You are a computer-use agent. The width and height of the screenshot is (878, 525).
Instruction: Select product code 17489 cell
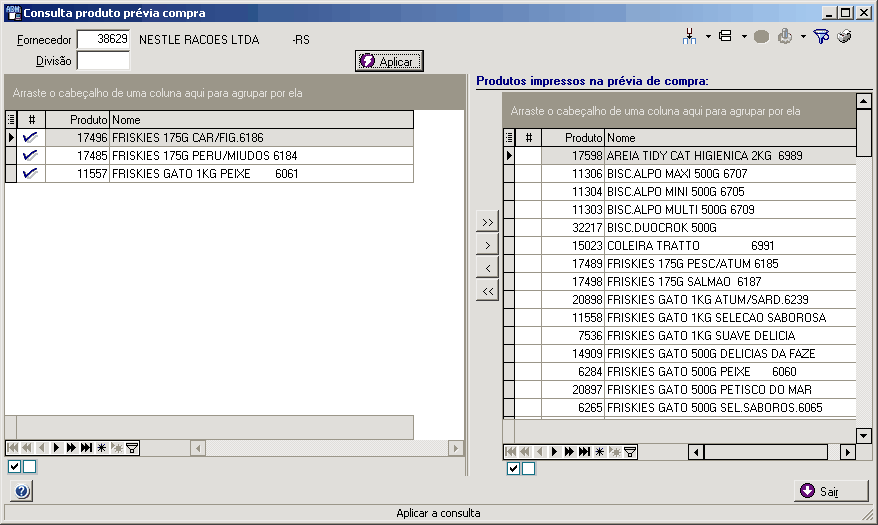click(x=573, y=264)
